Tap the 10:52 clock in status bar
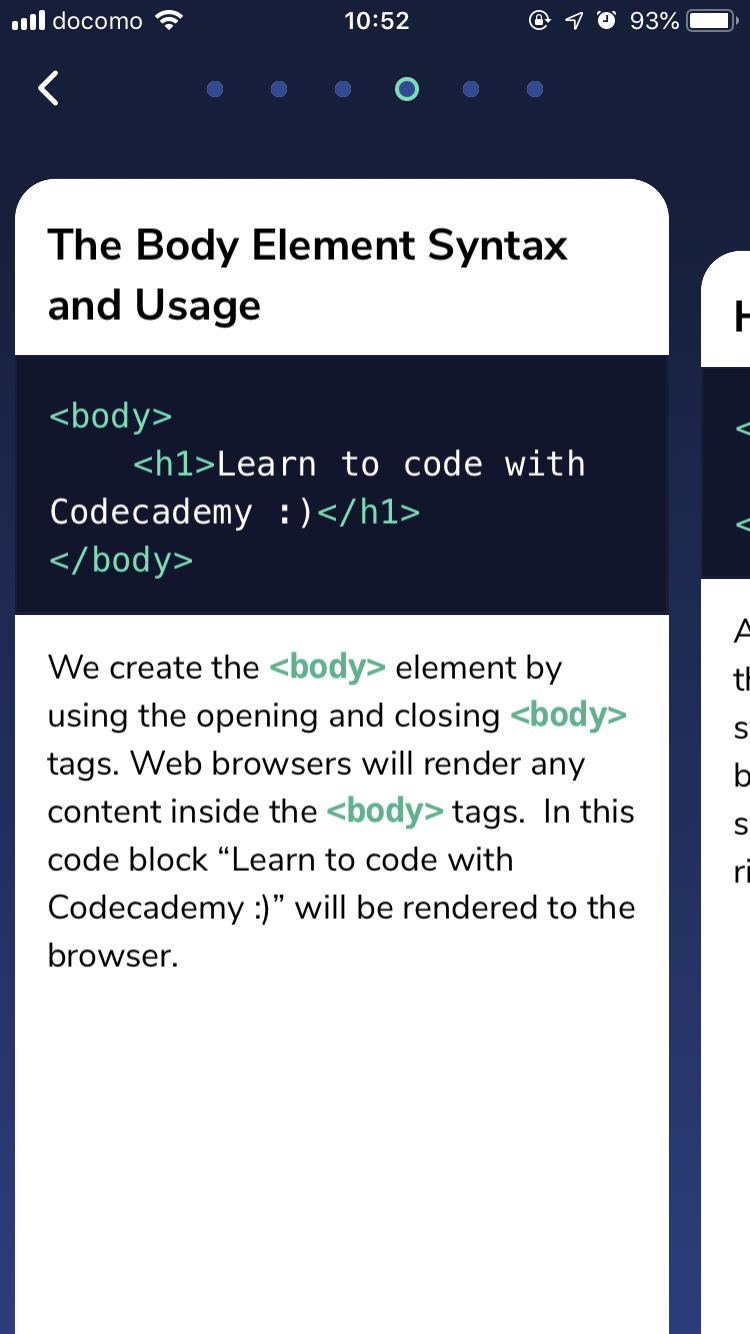Screen dimensions: 750x1334 pos(377,21)
